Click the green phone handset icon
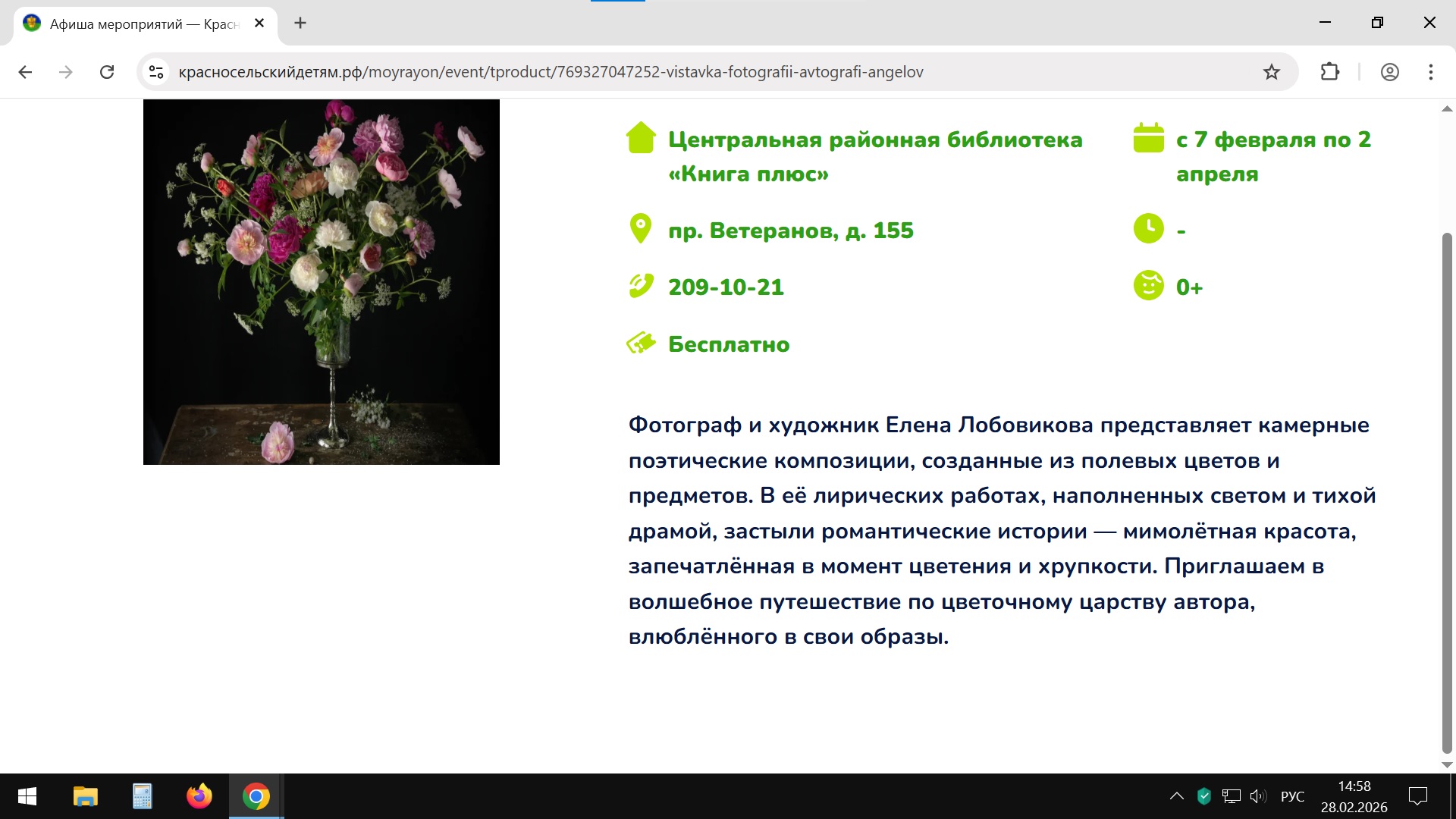This screenshot has width=1456, height=819. 641,287
